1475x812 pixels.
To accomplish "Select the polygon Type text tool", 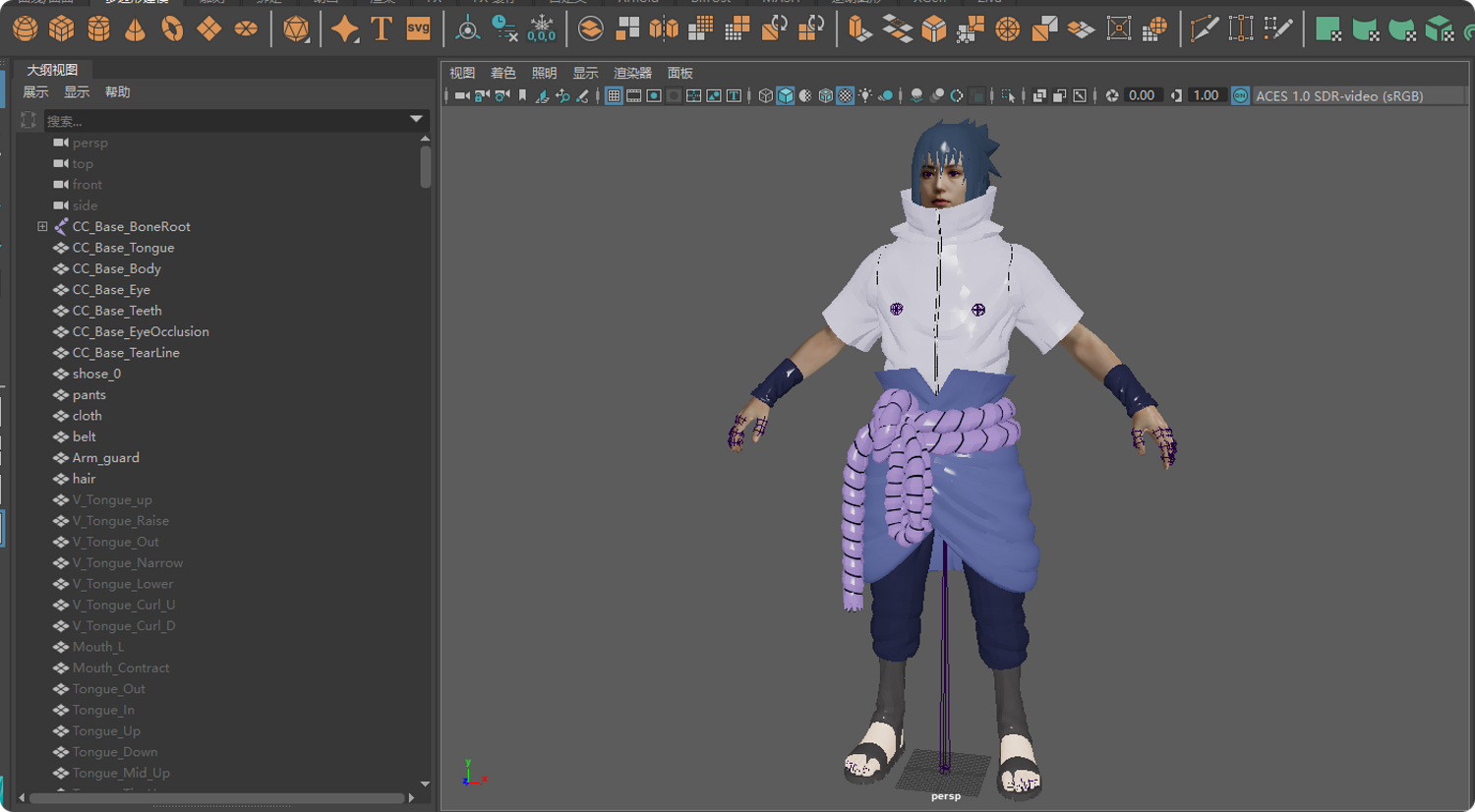I will (382, 29).
